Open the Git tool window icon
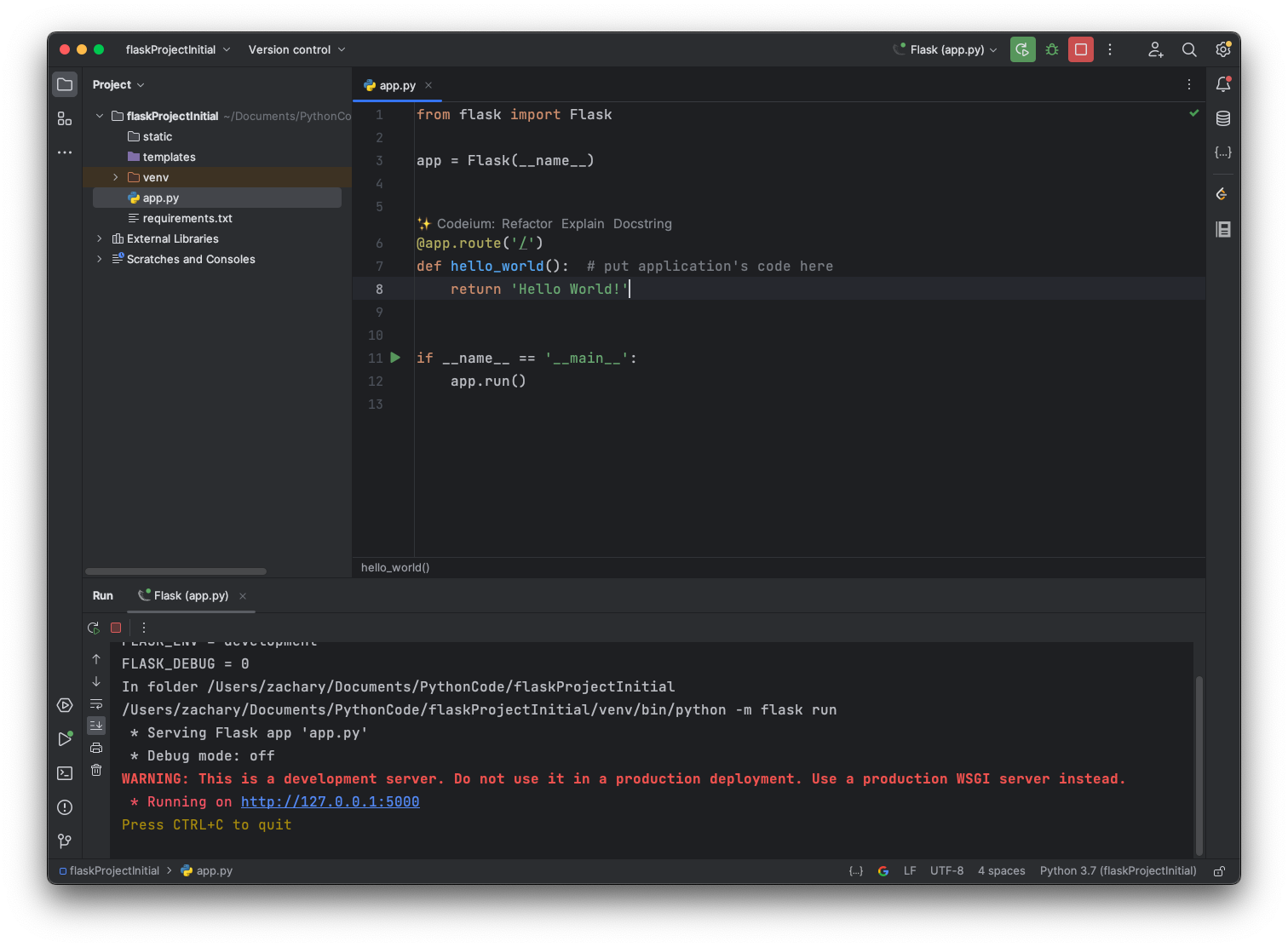This screenshot has height=947, width=1288. pos(65,841)
